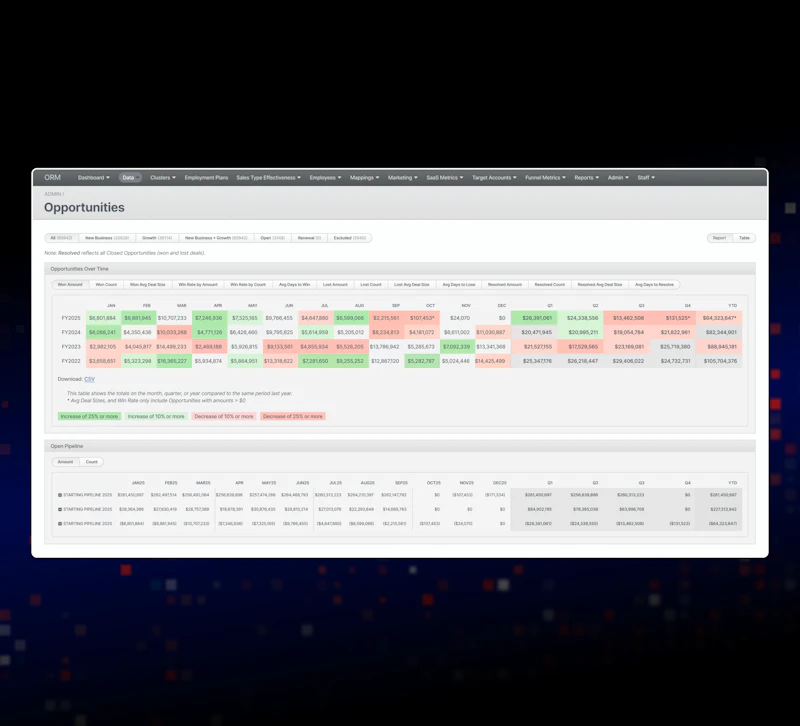The width and height of the screenshot is (800, 726).
Task: Click FY2022 July cell $7,281,650
Action: [315, 361]
